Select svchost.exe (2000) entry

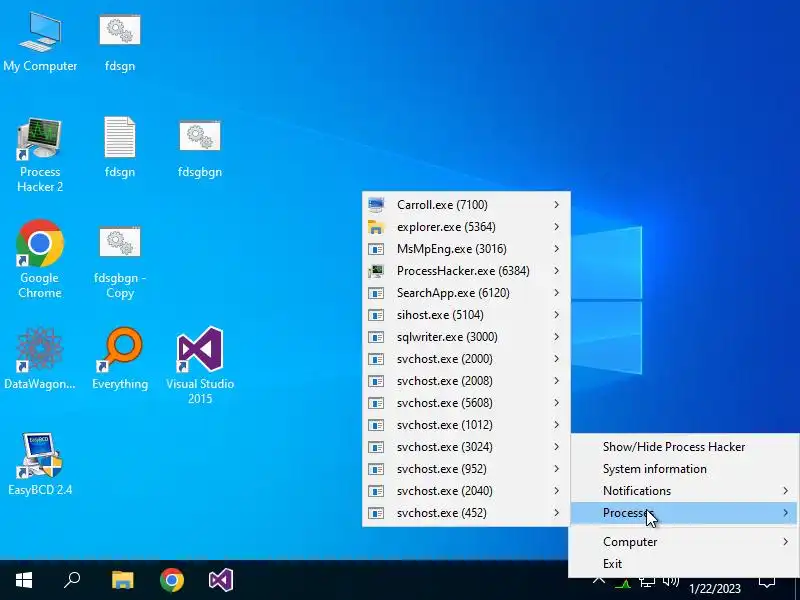[466, 359]
